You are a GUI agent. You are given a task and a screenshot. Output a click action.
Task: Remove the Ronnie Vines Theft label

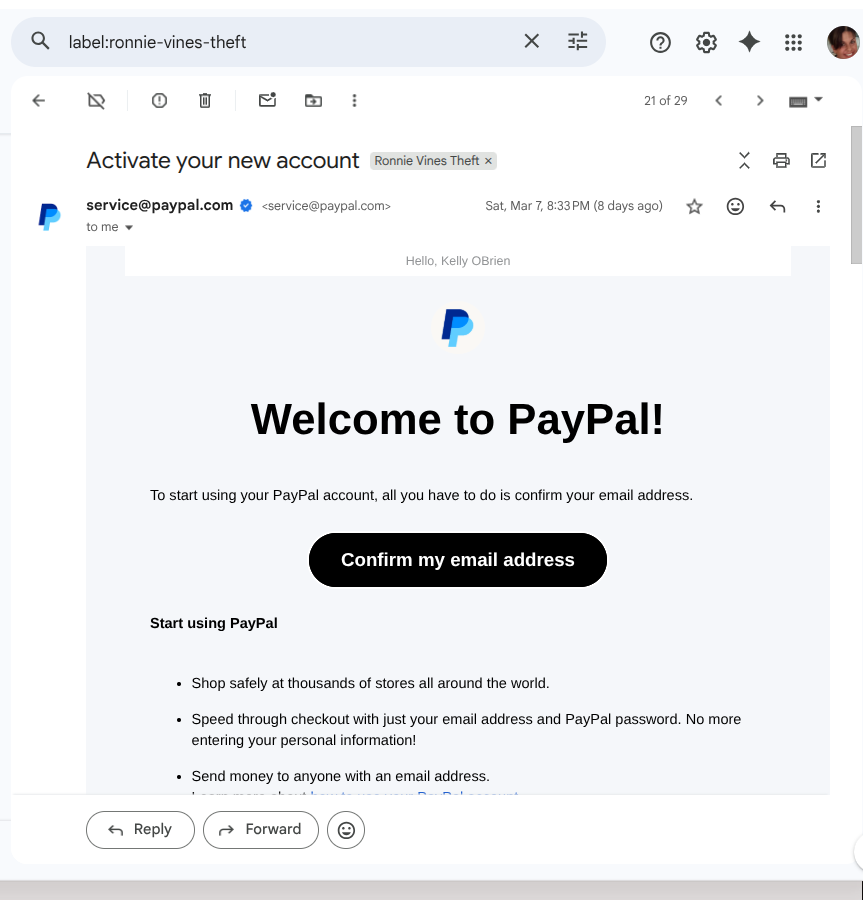[488, 161]
